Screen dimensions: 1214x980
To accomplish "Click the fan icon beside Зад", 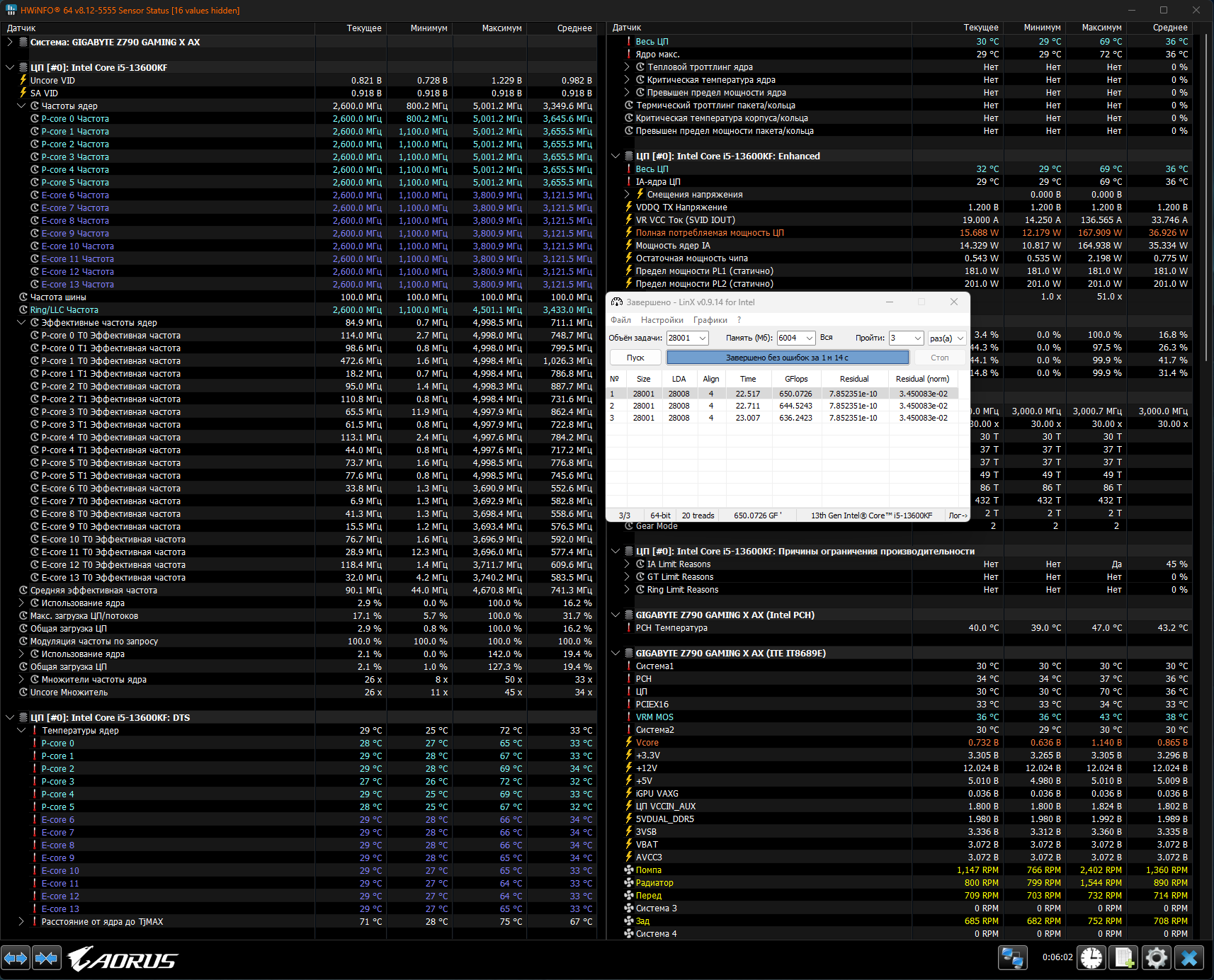I will pos(629,921).
